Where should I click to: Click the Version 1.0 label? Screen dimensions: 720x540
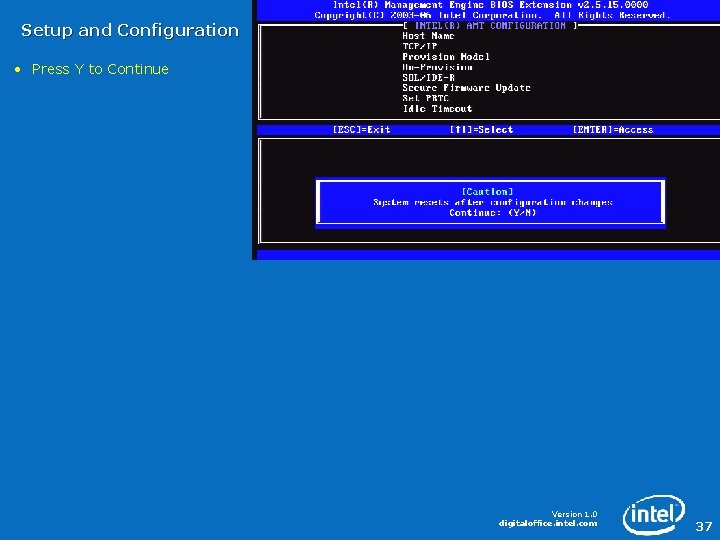coord(574,514)
